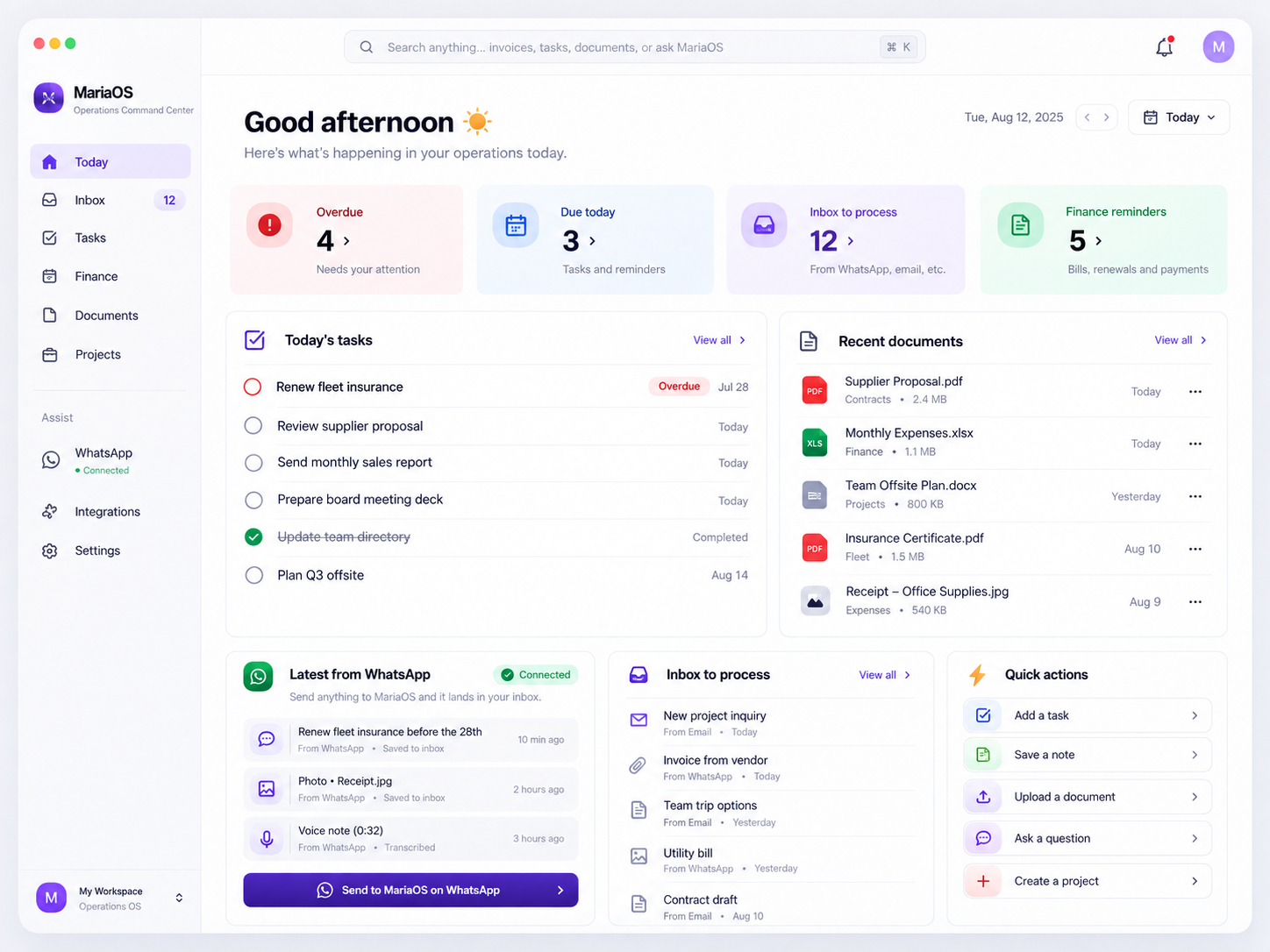Click the microphone icon on Voice note
1270x952 pixels.
pos(267,839)
